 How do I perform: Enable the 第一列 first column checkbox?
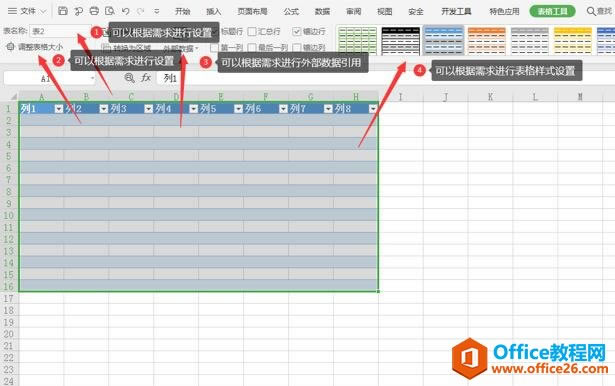(214, 47)
